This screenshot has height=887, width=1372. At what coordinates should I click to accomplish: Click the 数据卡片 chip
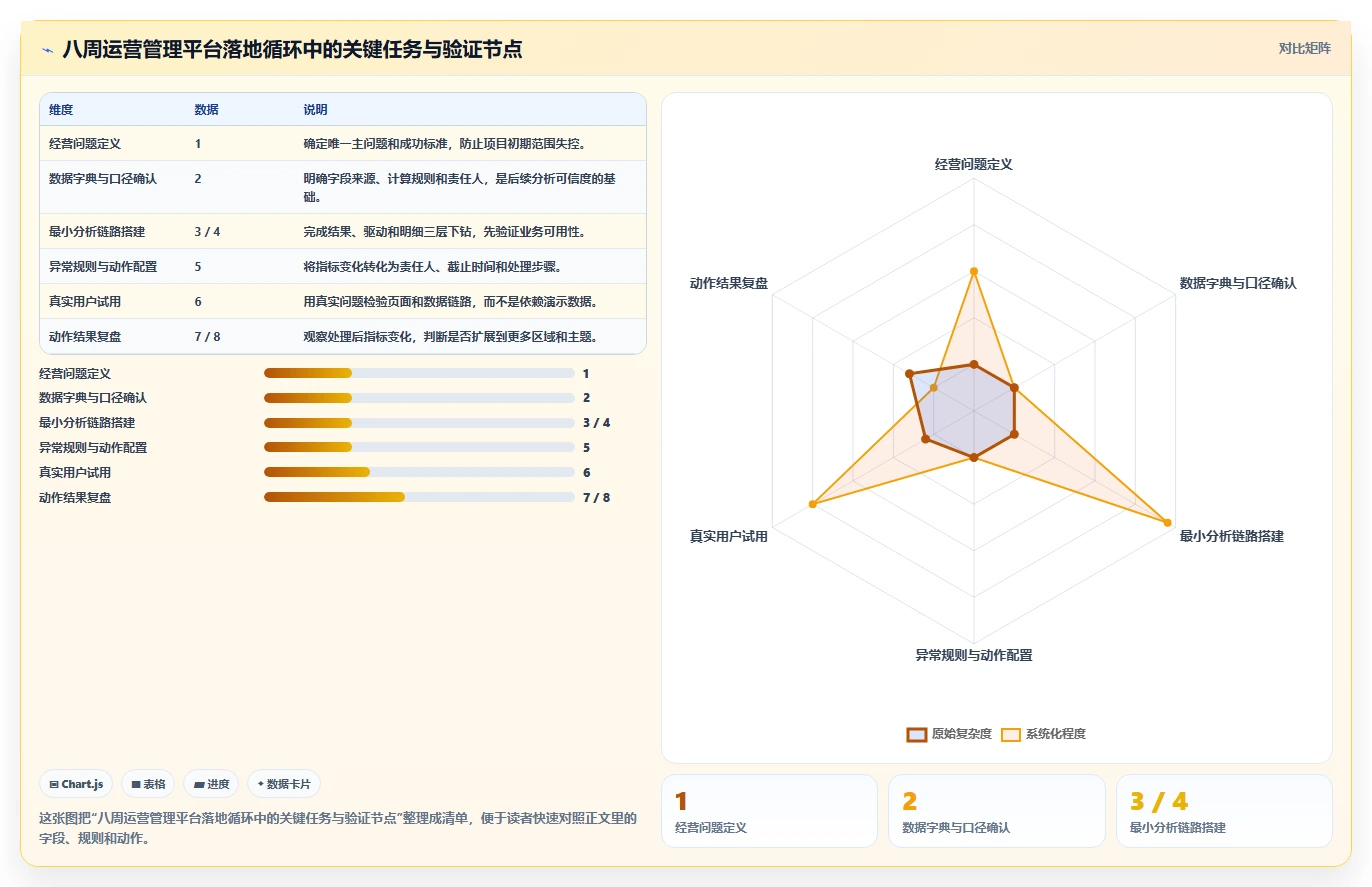[284, 784]
